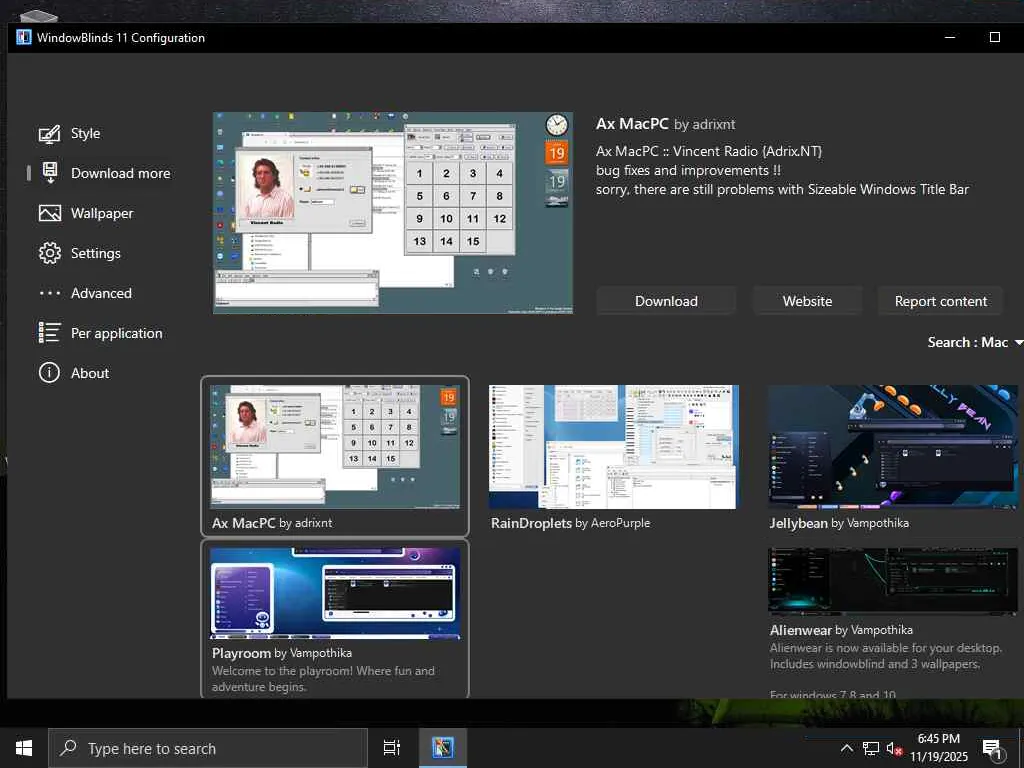Open the Search : Mac dropdown
This screenshot has width=1024, height=768.
pyautogui.click(x=975, y=342)
